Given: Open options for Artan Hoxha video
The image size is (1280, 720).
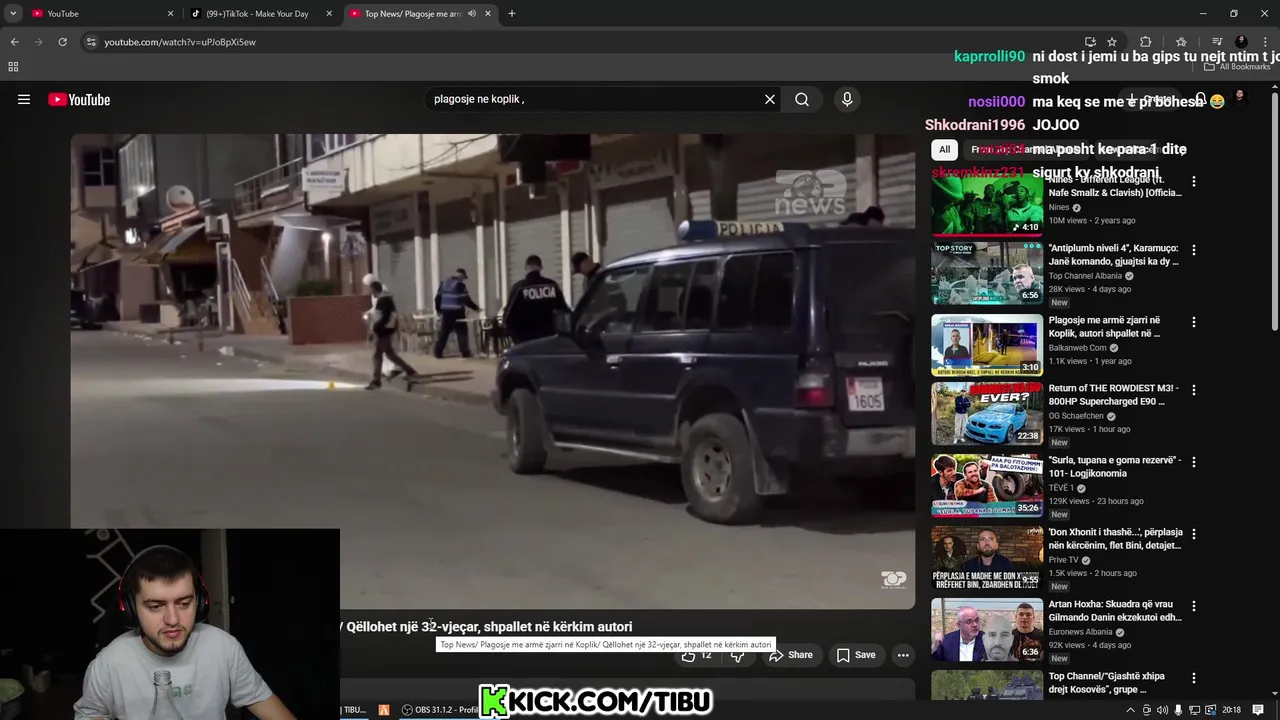Looking at the screenshot, I should point(1193,606).
